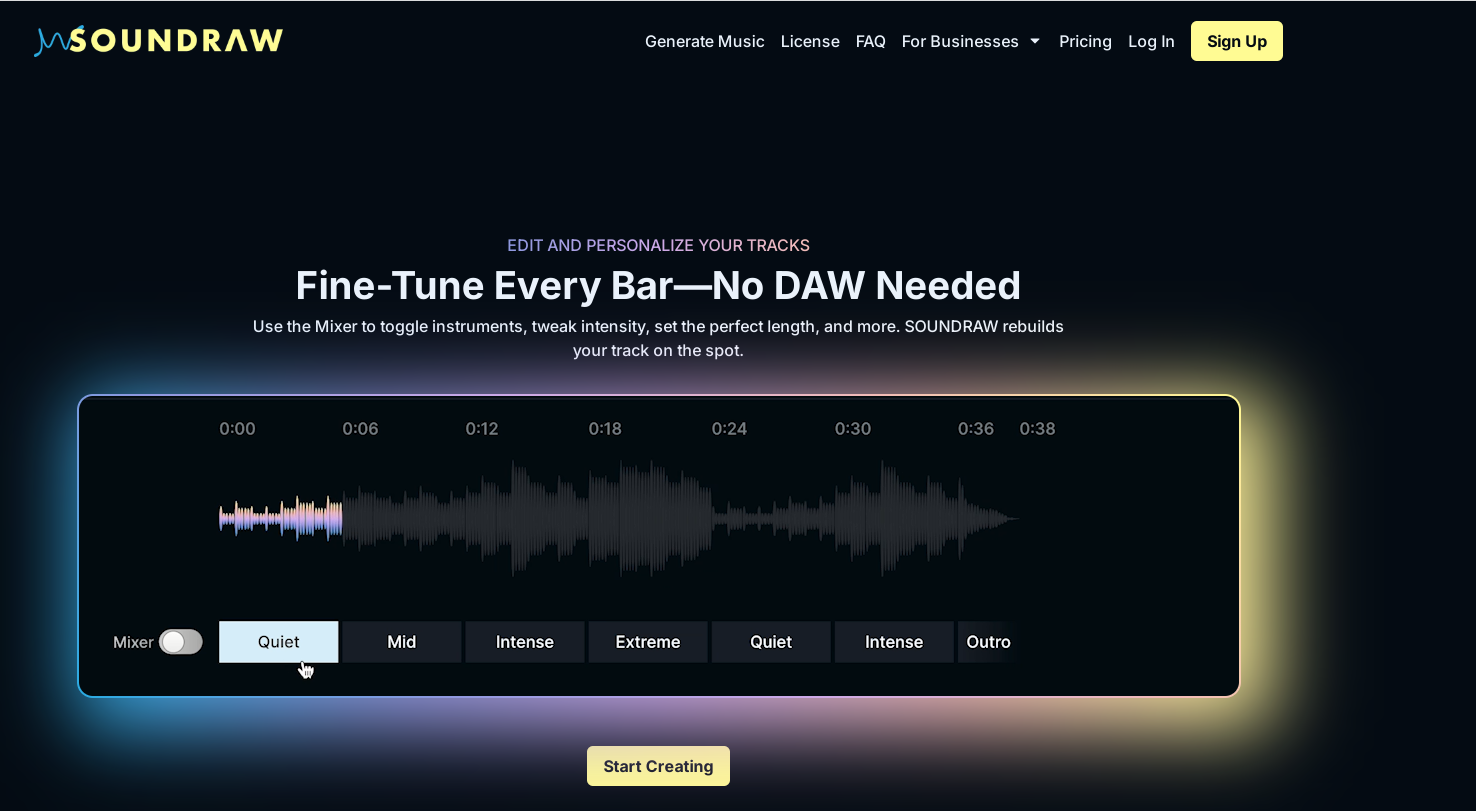This screenshot has width=1476, height=811.
Task: Click the "EDIT AND PERSONALIZE YOUR TRACKS" text
Action: 658,245
